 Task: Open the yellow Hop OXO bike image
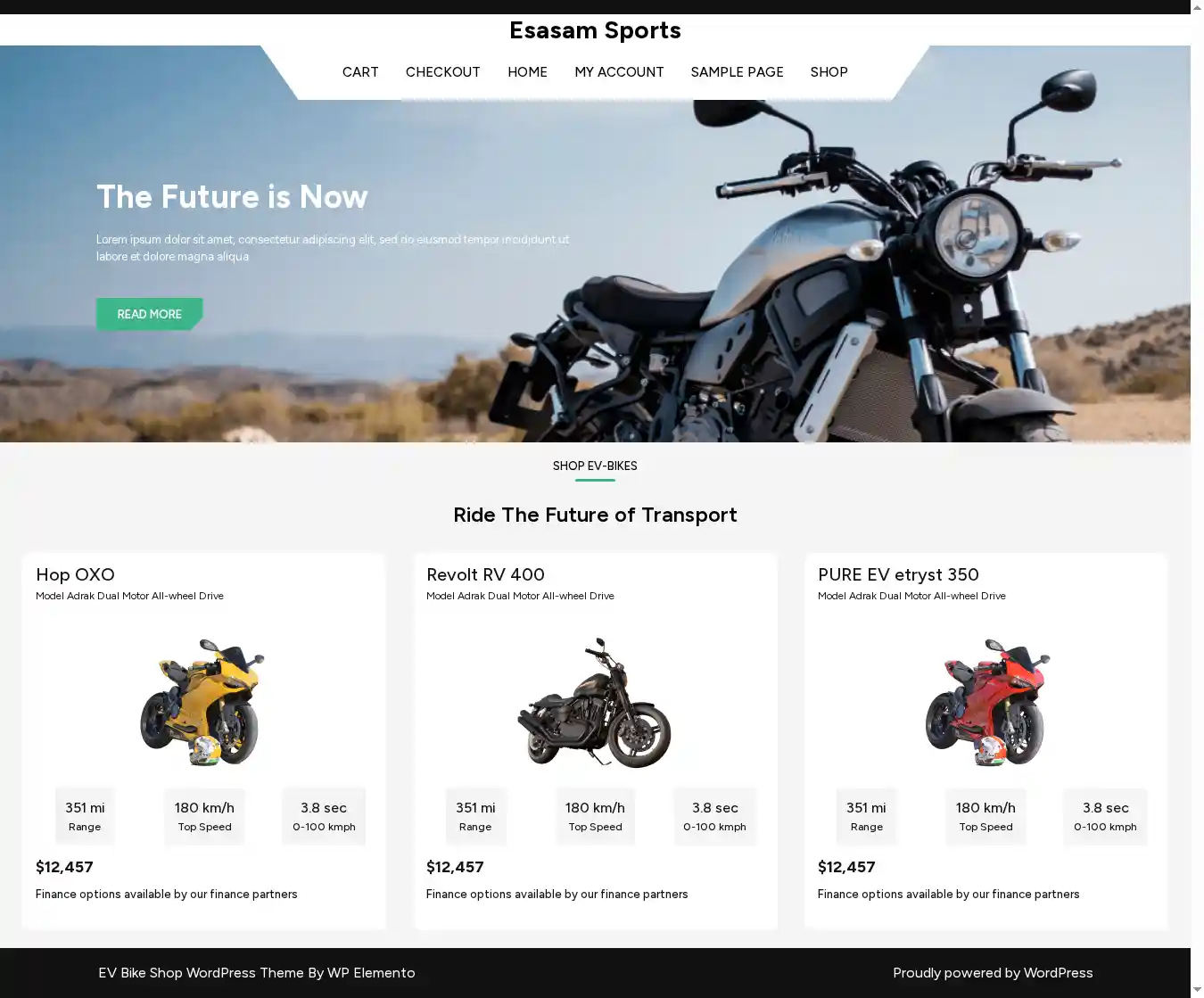(x=203, y=702)
